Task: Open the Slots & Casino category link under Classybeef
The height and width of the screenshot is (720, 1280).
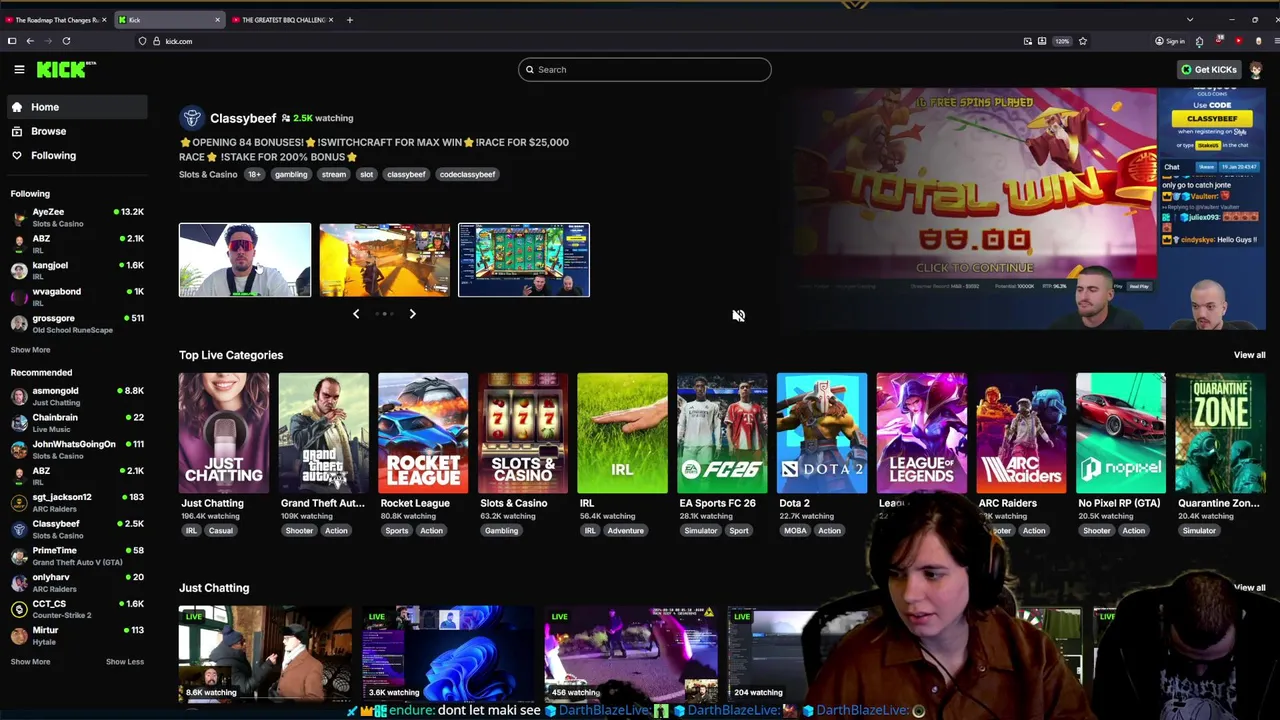Action: pos(208,174)
